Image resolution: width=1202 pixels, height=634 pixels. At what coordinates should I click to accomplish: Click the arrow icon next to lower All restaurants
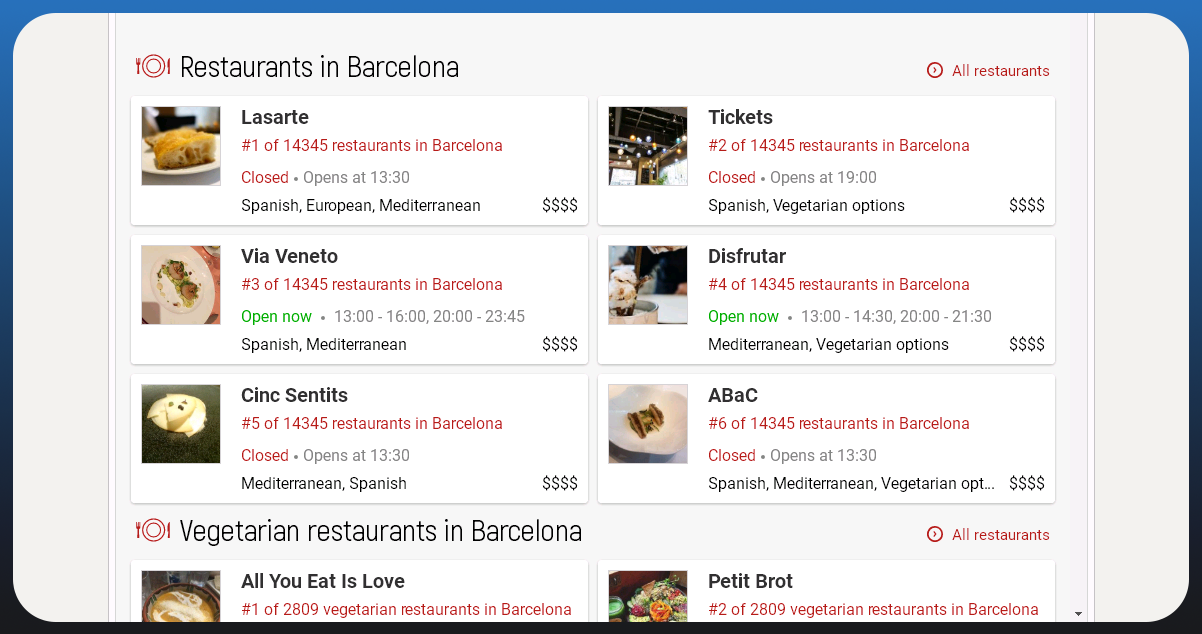point(935,534)
